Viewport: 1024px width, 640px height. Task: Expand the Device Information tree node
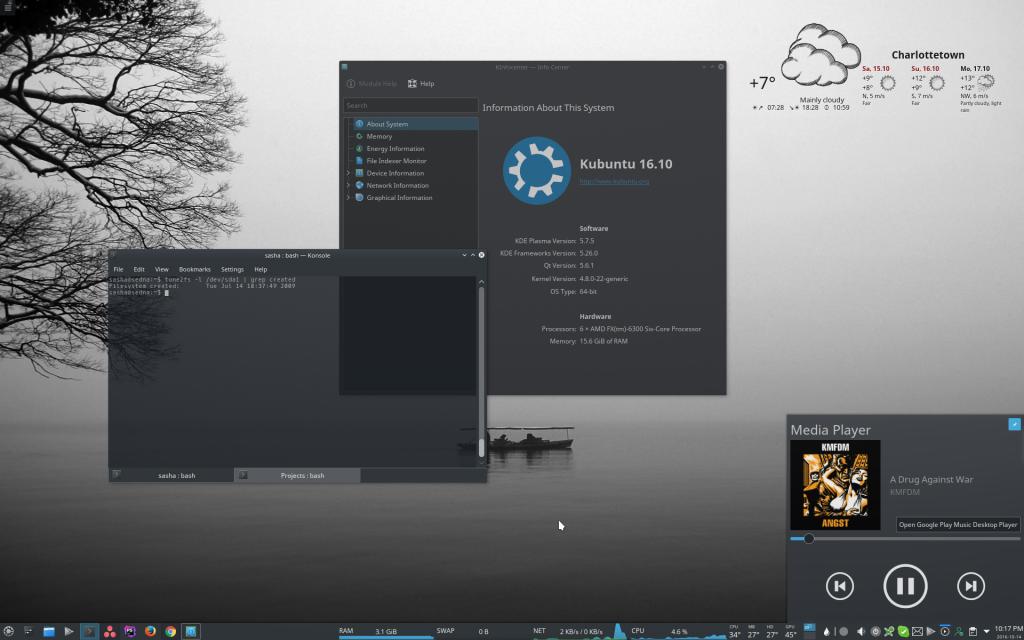(348, 173)
